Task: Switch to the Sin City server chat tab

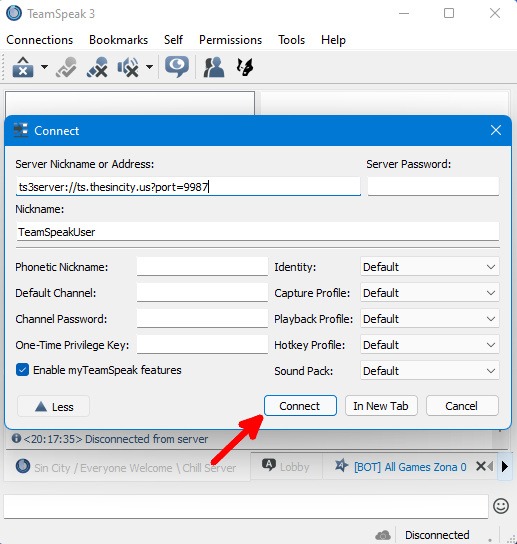Action: (127, 467)
